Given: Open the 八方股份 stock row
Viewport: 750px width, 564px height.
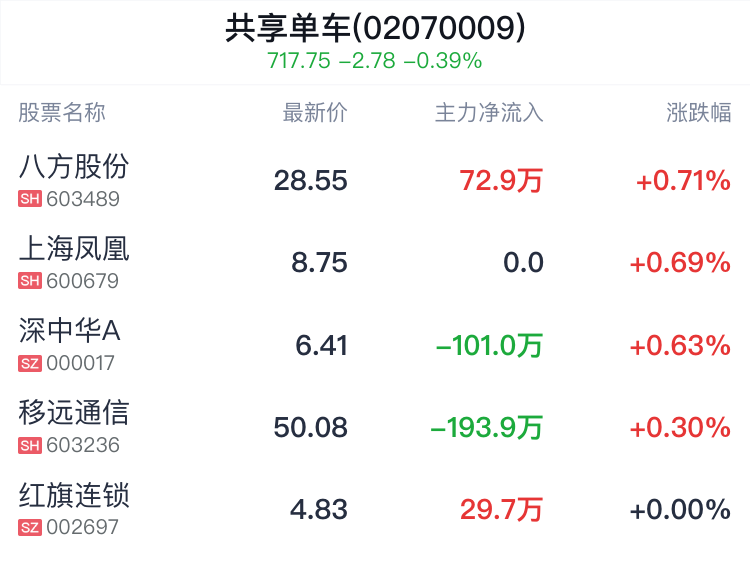Looking at the screenshot, I should click(x=375, y=180).
